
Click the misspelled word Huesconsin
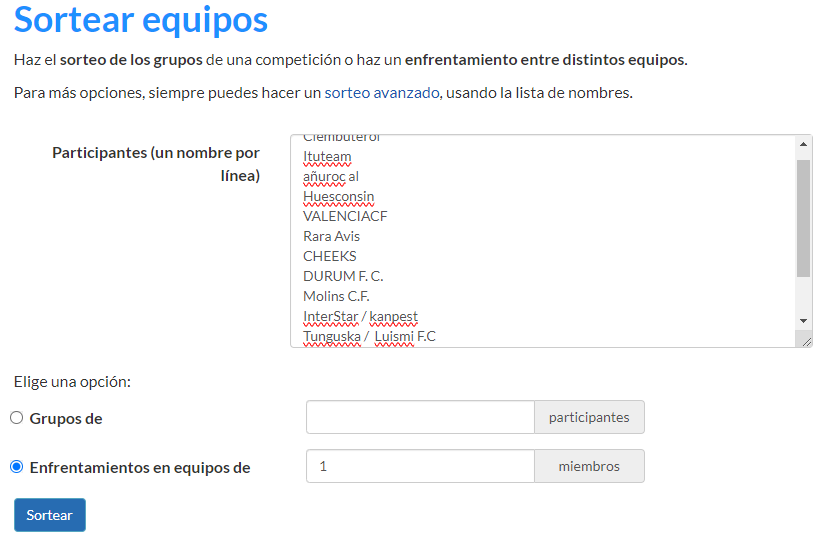(x=338, y=197)
